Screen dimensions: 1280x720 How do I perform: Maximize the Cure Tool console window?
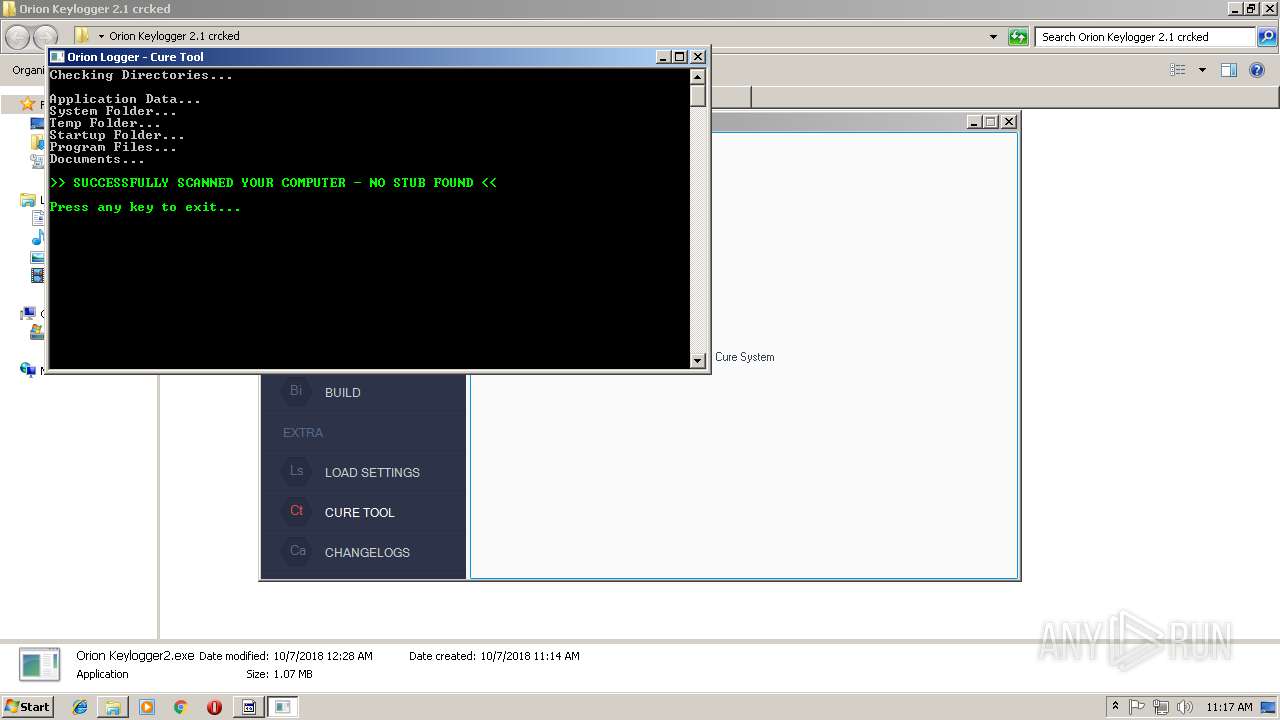point(680,57)
